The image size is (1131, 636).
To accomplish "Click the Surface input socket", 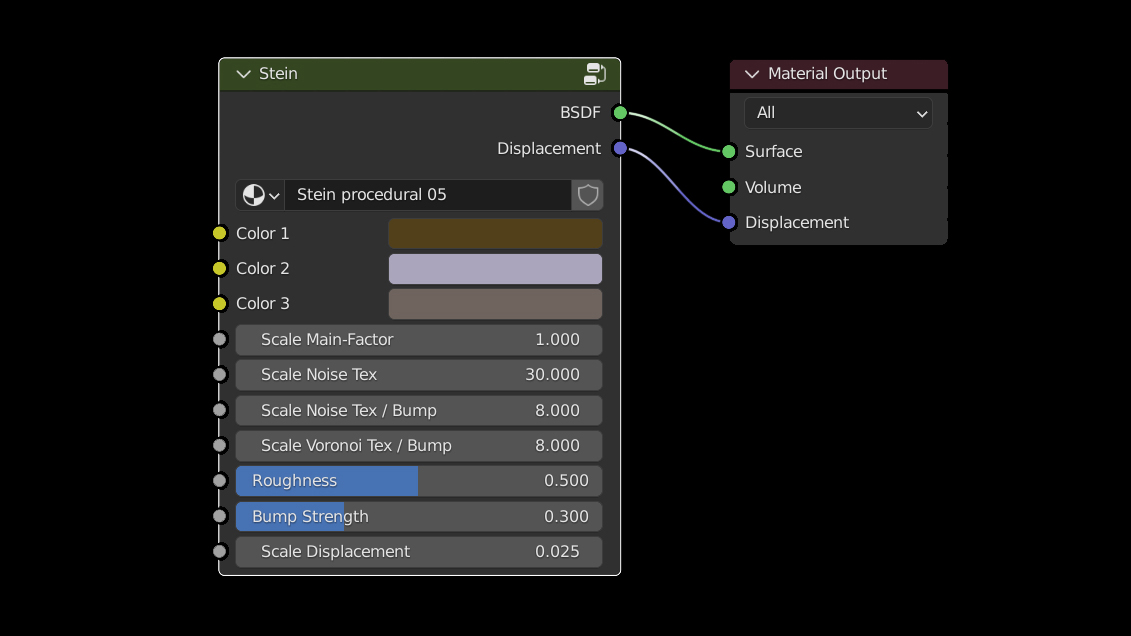I will 729,152.
